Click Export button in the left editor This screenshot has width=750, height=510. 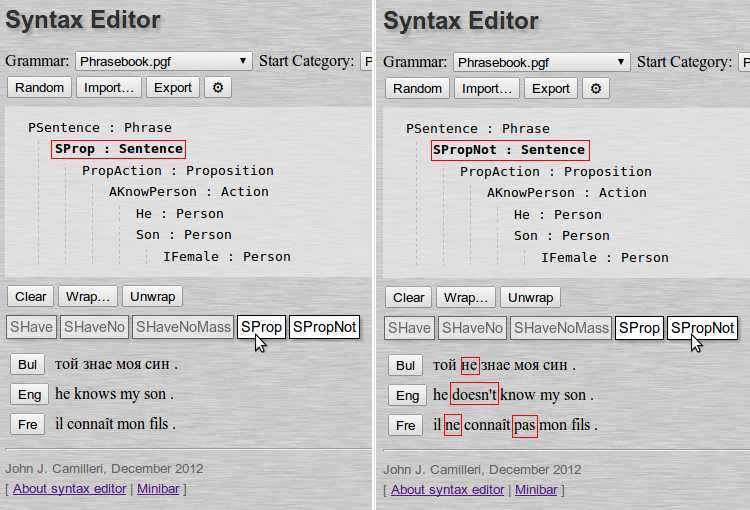tap(173, 88)
